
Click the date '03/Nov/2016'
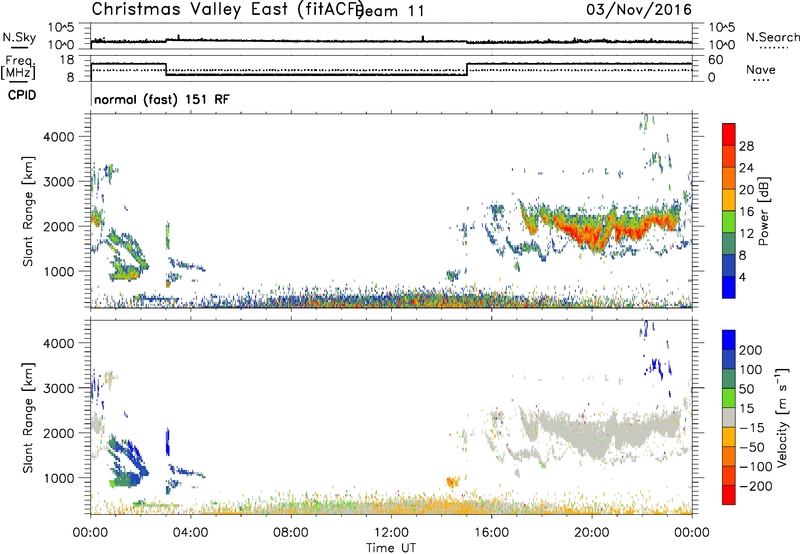click(639, 10)
